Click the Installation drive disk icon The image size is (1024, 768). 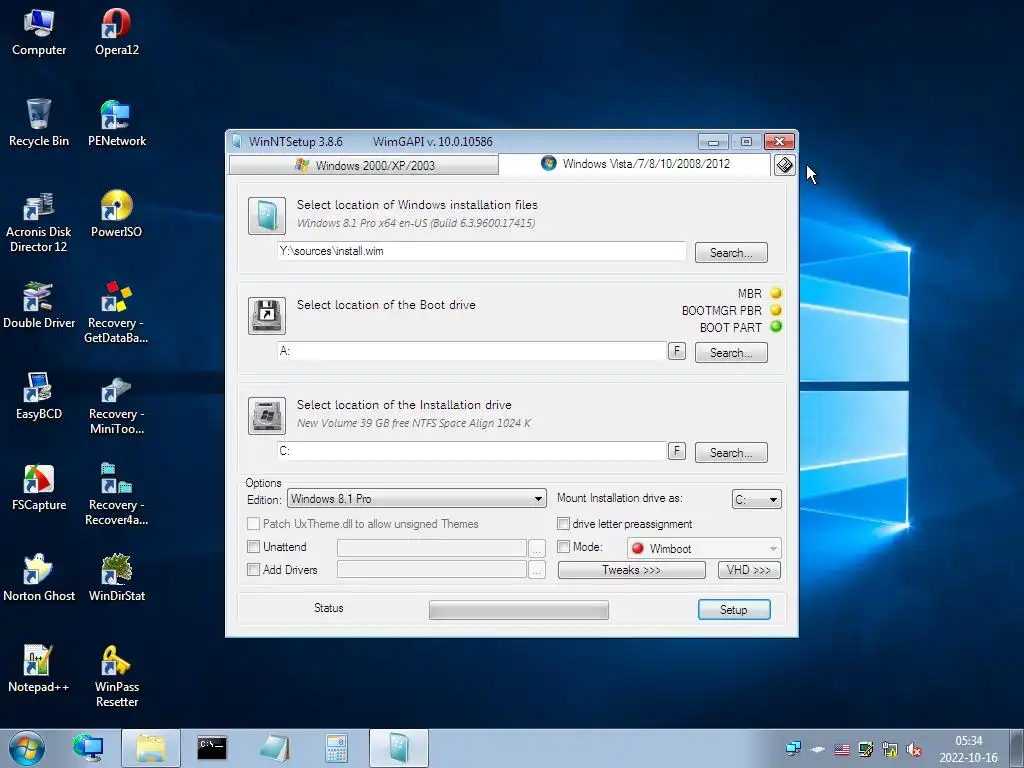[266, 415]
